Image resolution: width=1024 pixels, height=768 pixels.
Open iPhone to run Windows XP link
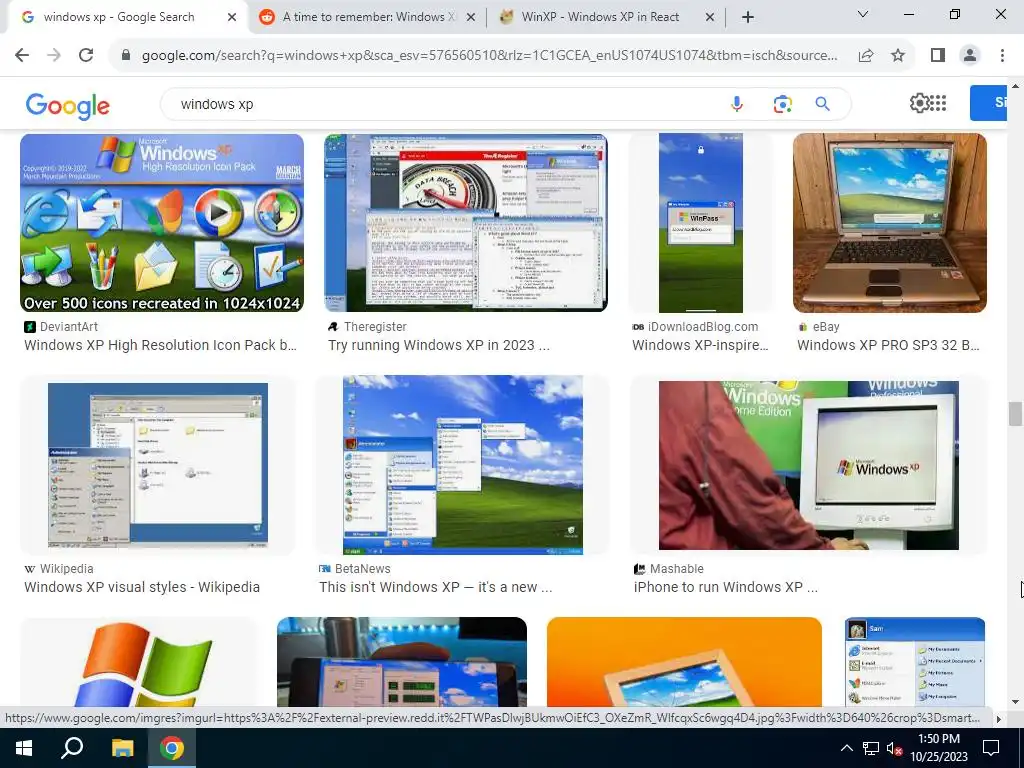726,587
